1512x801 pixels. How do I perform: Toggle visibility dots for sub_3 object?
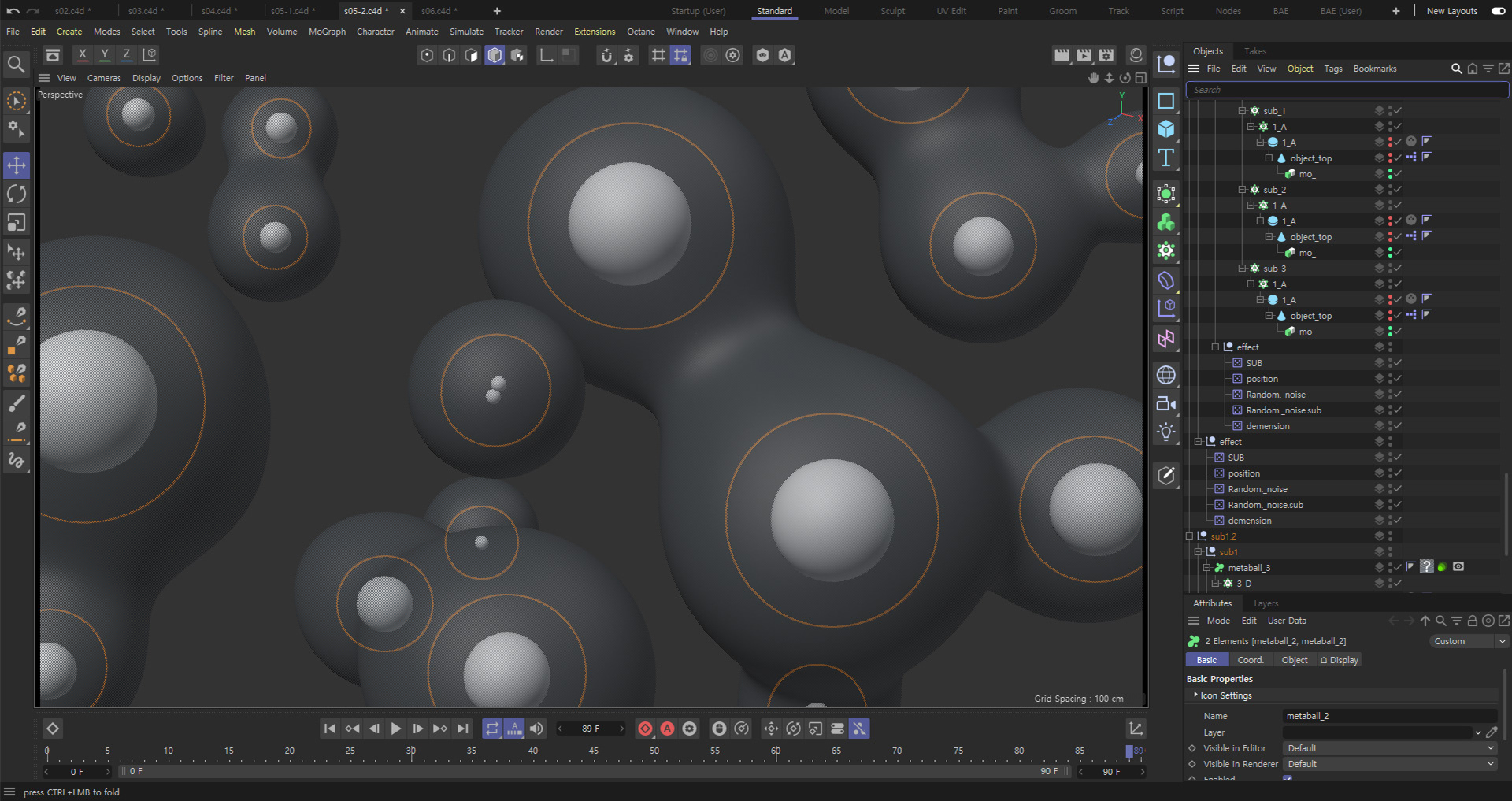(1390, 269)
